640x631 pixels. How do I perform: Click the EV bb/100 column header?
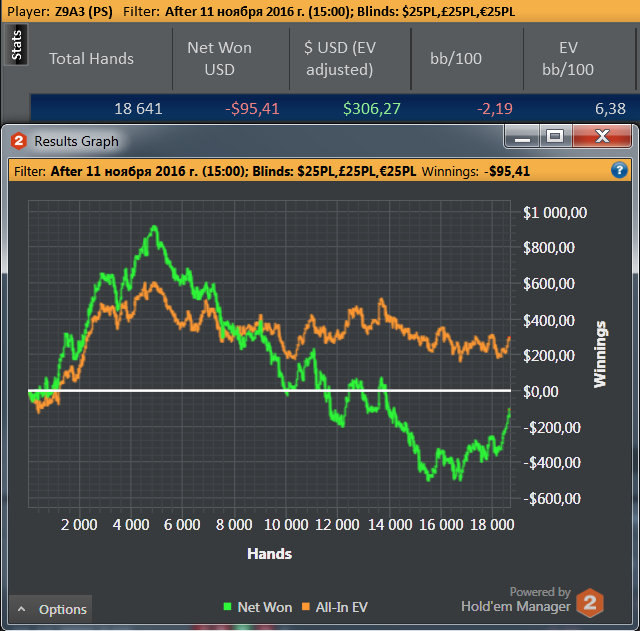coord(568,59)
